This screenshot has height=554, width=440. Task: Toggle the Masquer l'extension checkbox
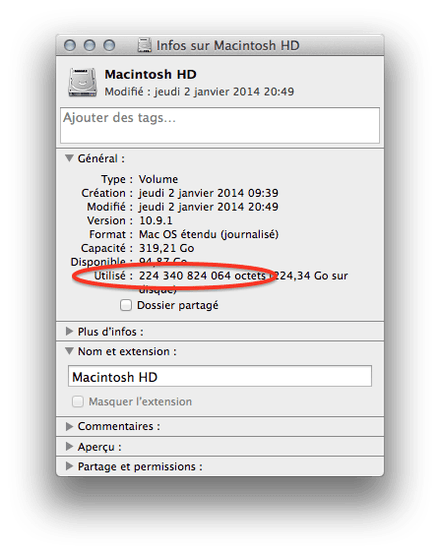78,402
